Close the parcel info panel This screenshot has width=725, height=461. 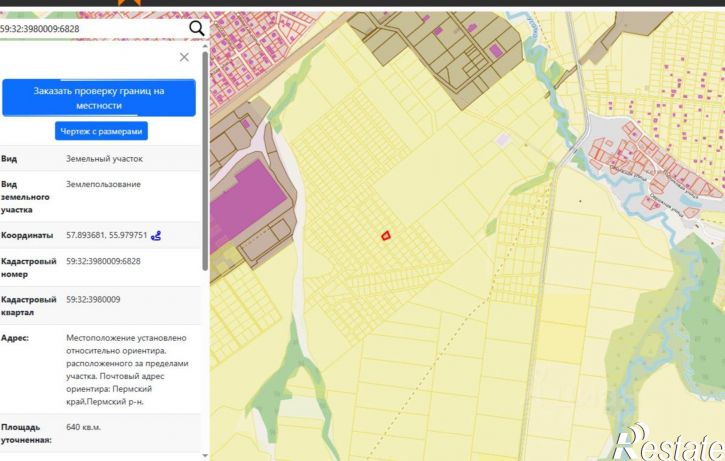tap(184, 57)
